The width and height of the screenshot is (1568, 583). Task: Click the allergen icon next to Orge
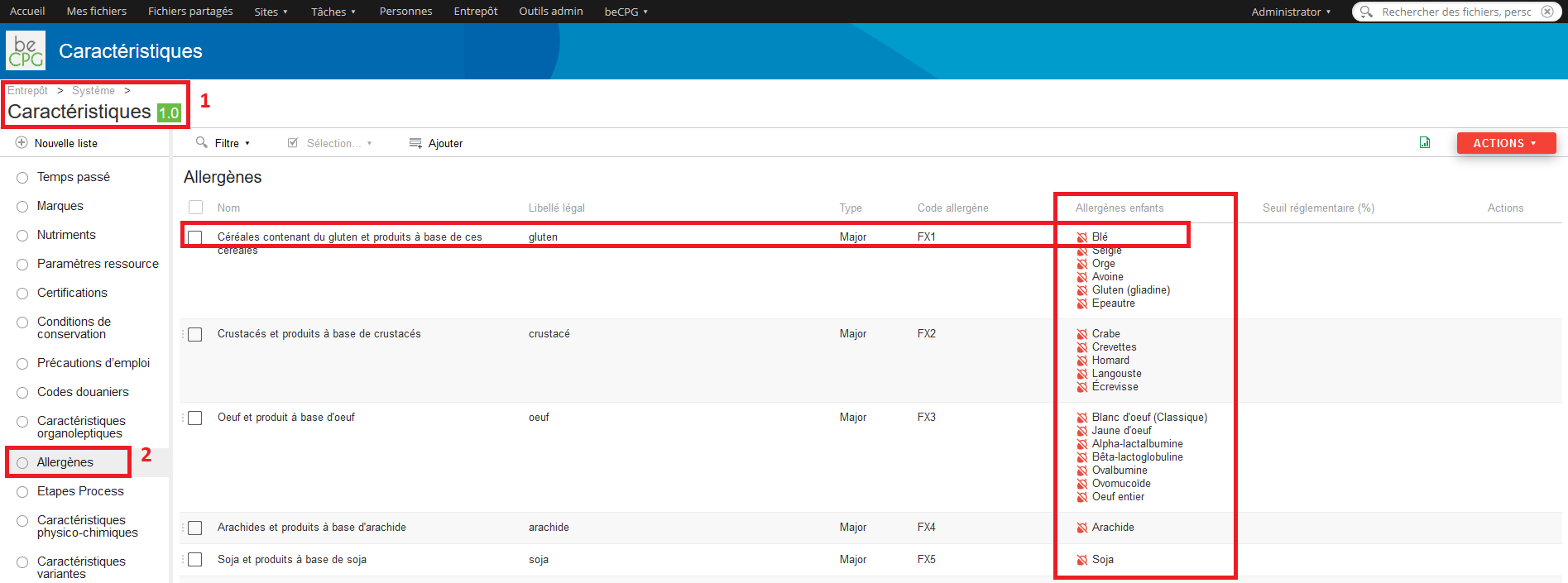click(x=1081, y=264)
